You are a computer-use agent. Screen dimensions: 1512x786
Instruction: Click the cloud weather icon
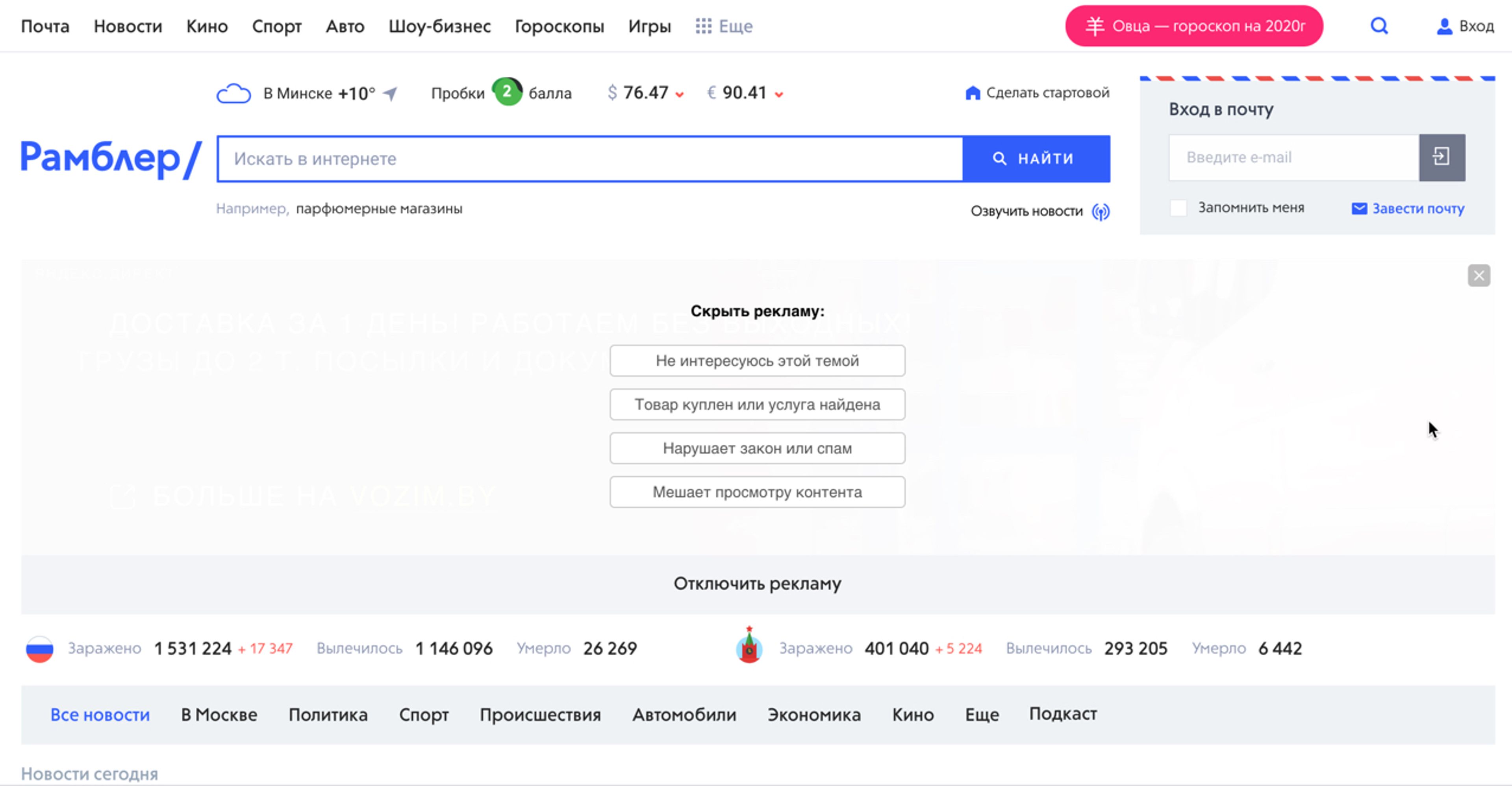coord(233,93)
